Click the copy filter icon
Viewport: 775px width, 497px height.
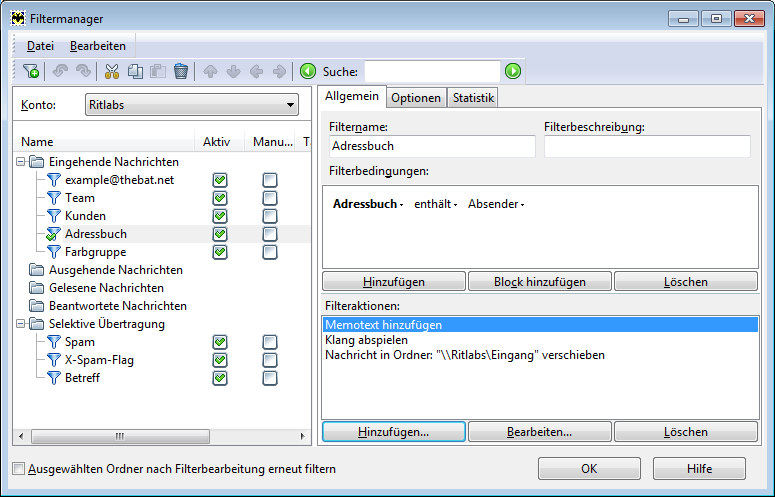point(135,71)
